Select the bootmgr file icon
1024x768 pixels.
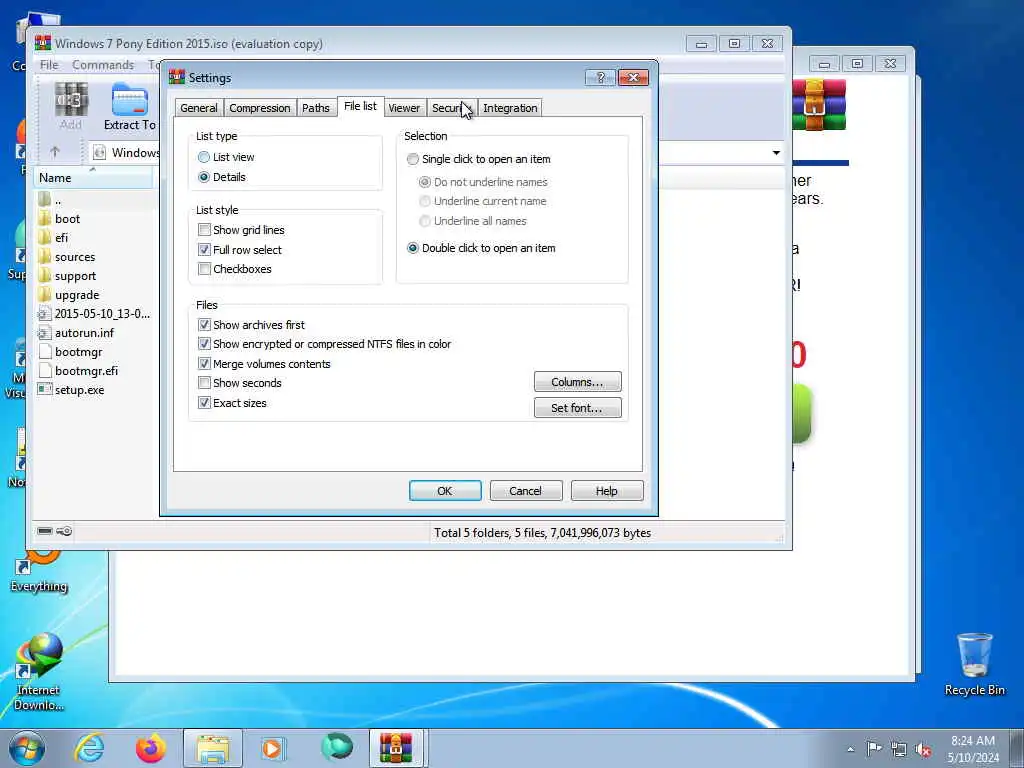pos(44,351)
